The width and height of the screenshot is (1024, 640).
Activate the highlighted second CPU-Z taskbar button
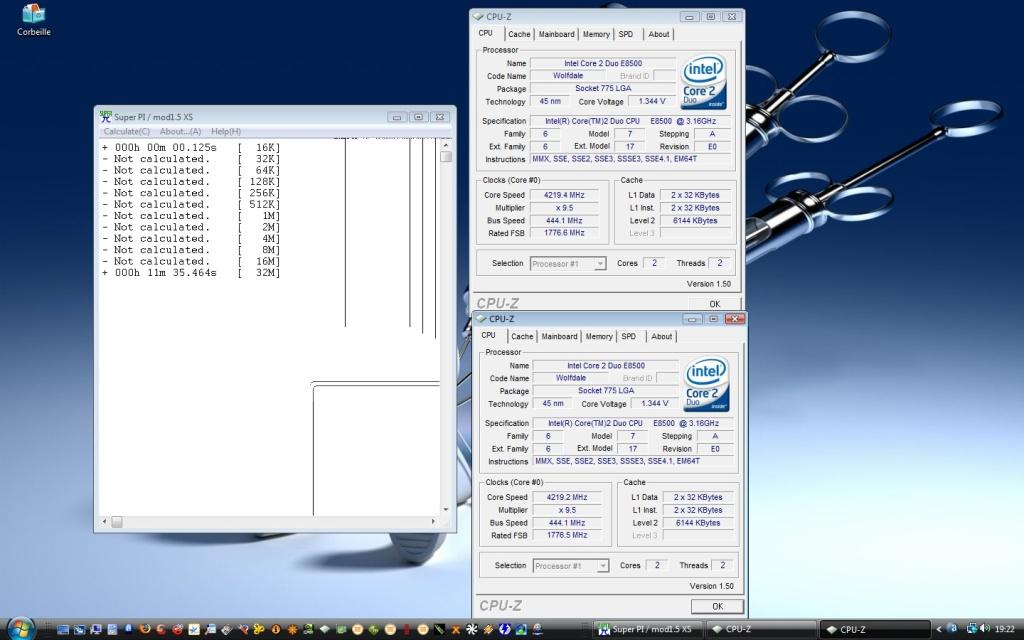(874, 630)
